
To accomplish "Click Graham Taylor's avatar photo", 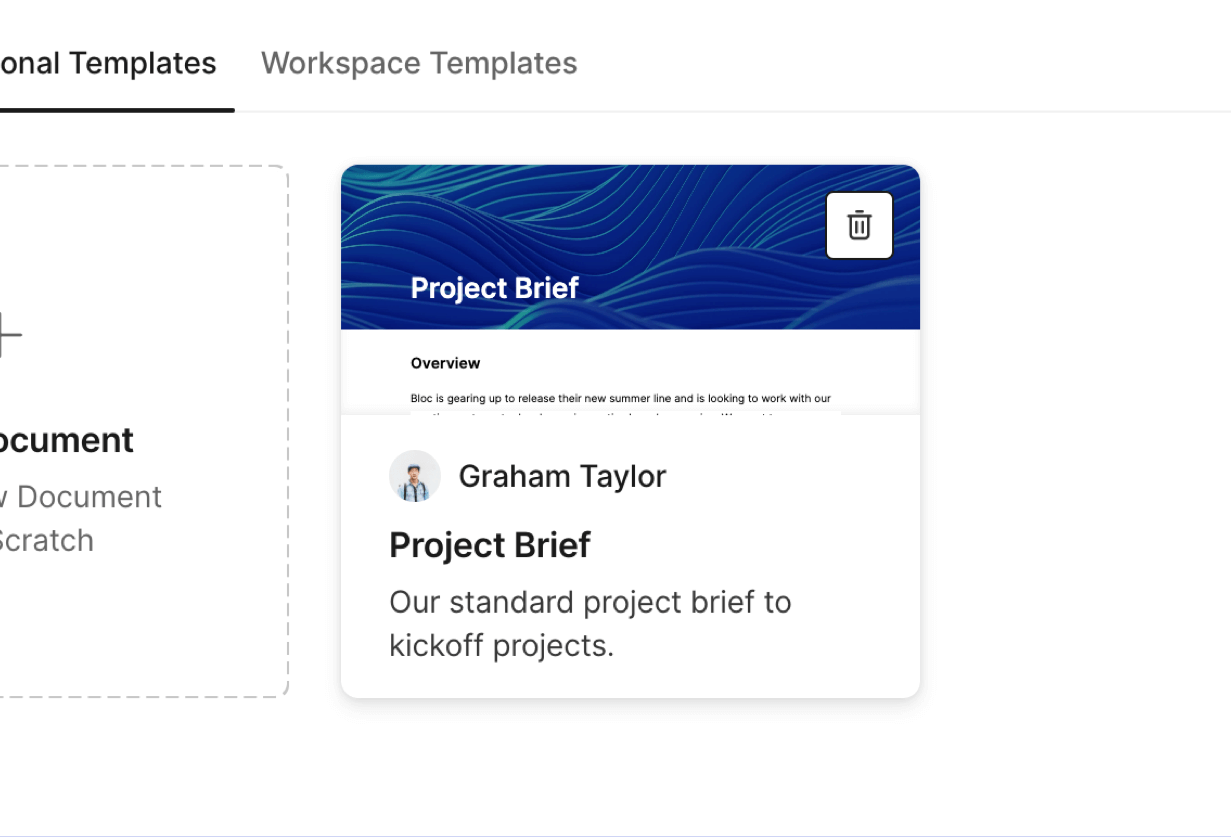I will tap(414, 476).
